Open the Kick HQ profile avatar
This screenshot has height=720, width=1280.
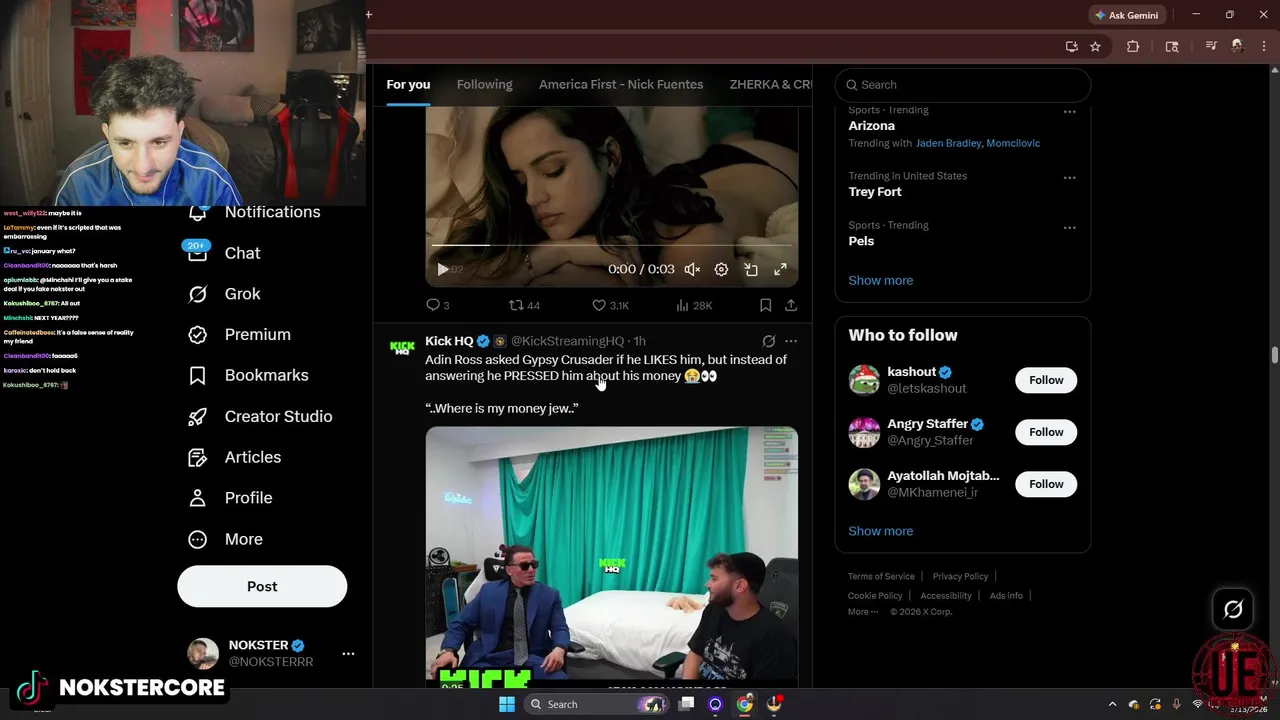(x=402, y=348)
